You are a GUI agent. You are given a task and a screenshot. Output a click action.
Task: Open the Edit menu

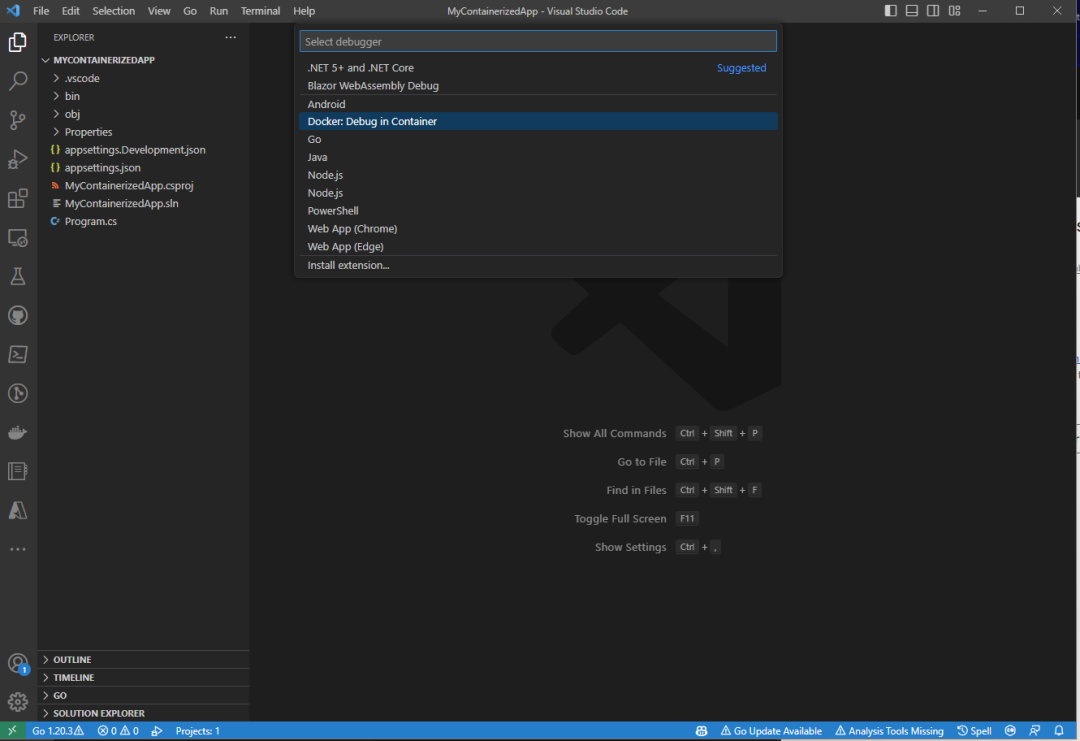pyautogui.click(x=70, y=11)
